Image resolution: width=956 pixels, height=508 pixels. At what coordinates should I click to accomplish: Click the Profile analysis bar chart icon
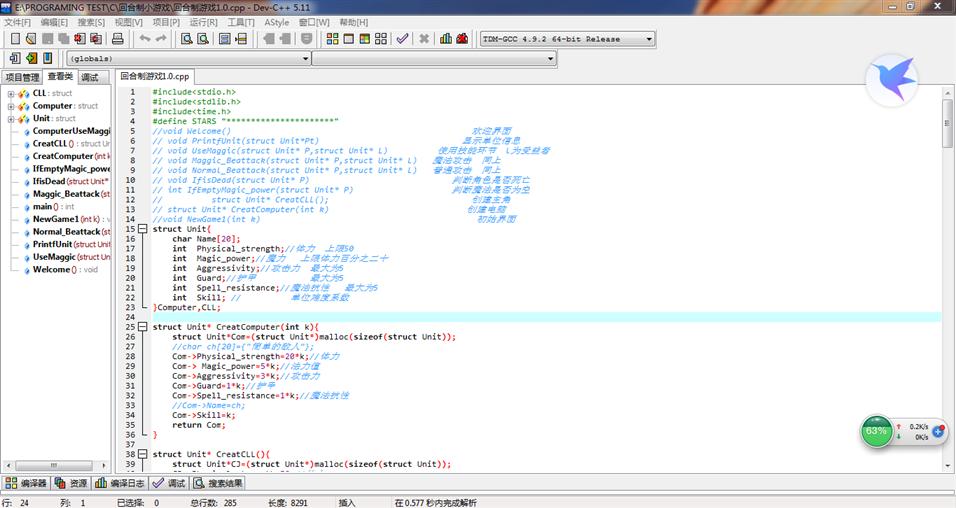point(445,39)
